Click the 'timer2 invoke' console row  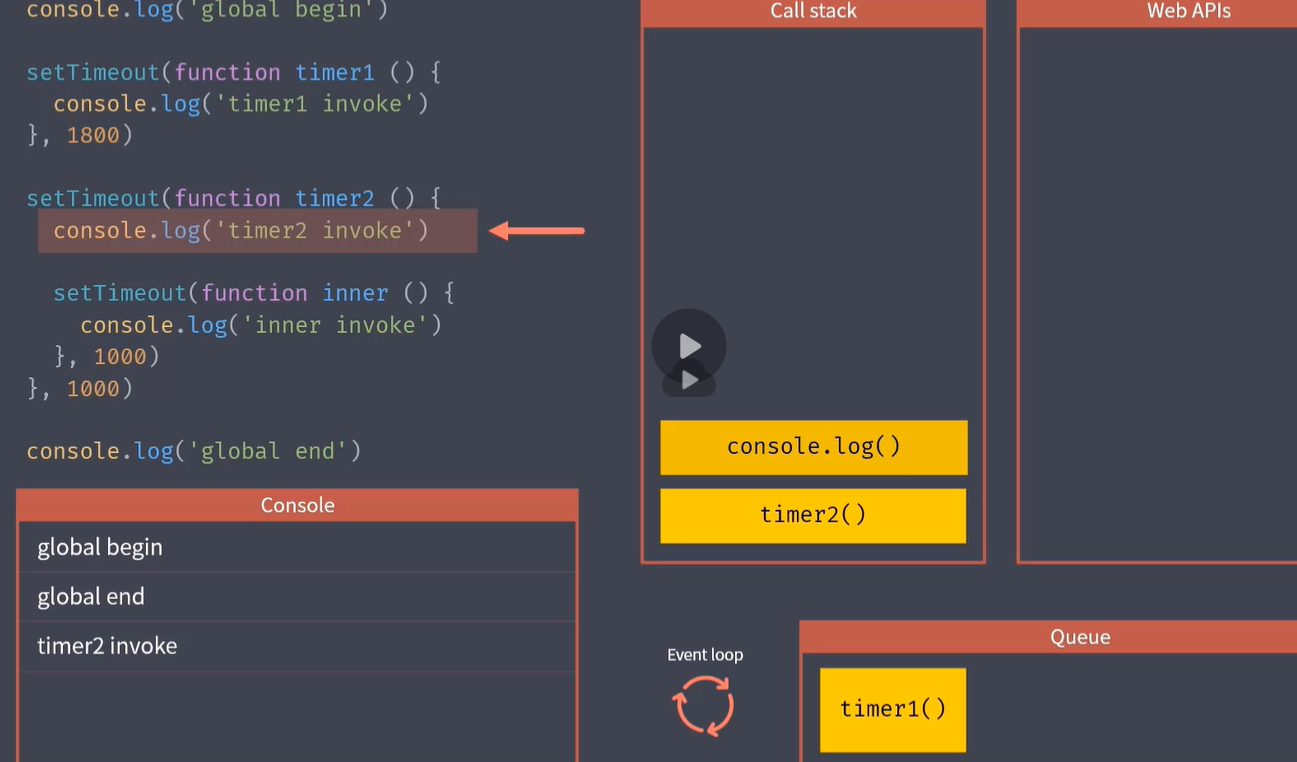click(x=297, y=646)
